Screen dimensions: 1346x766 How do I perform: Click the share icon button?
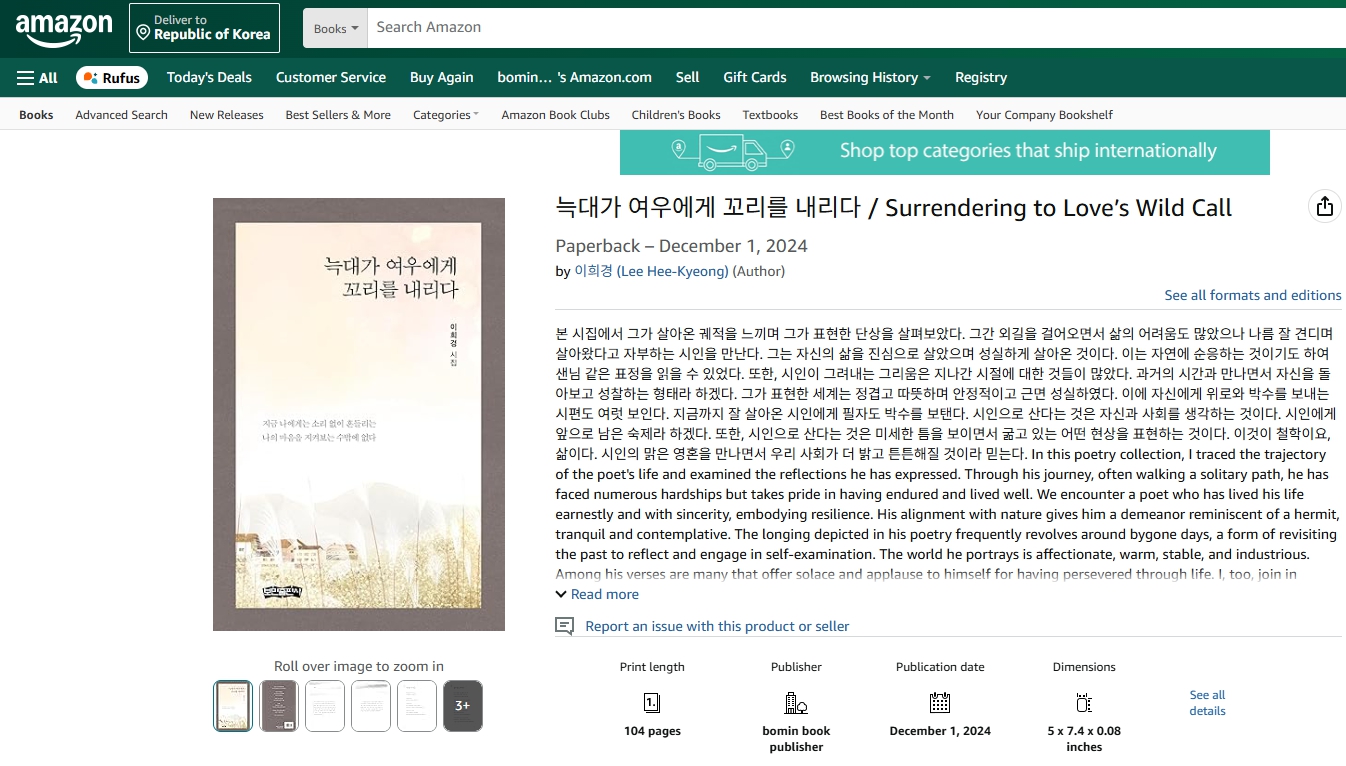coord(1325,206)
